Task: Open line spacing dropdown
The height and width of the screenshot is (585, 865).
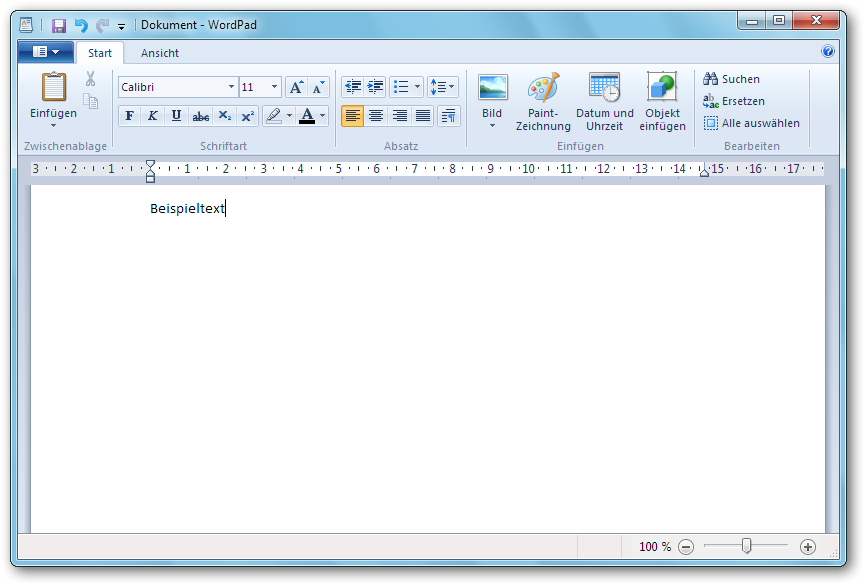Action: (x=442, y=87)
